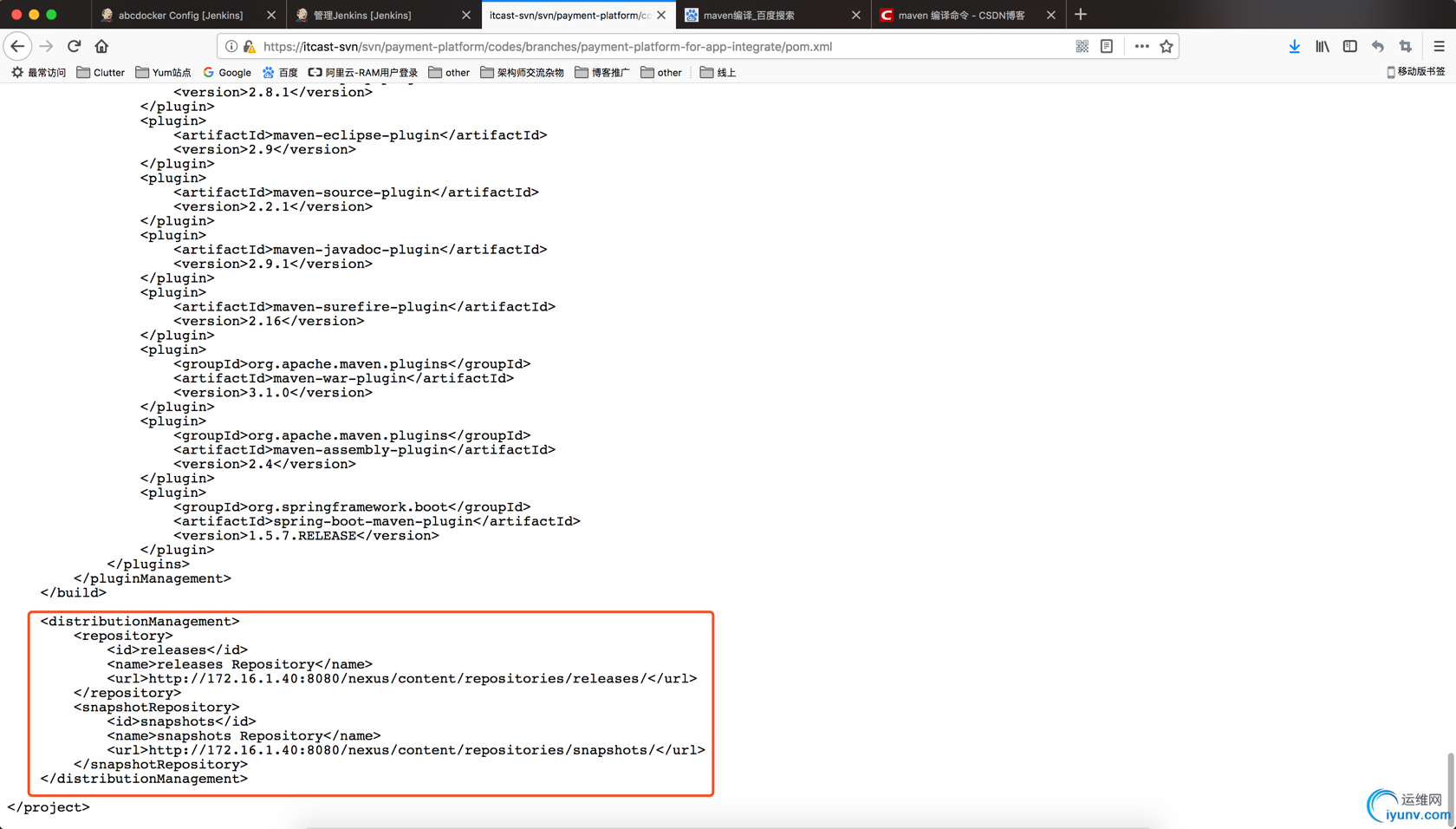Click the maven-assembly-plugin artifactId line
Viewport: 1456px width, 829px height.
365,450
